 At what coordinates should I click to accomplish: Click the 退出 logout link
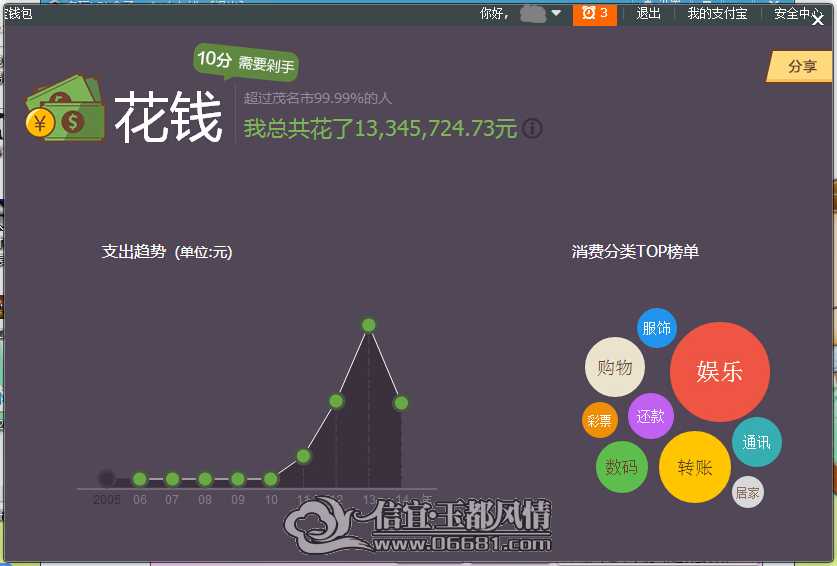pos(648,13)
